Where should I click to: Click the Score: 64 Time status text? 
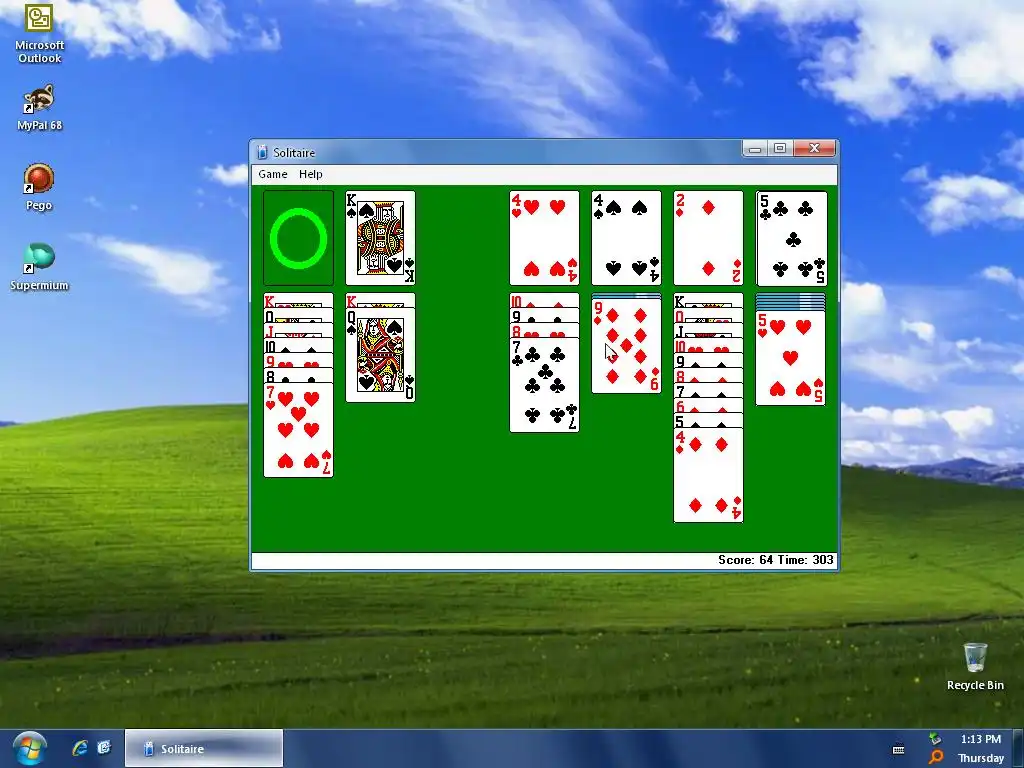[776, 560]
